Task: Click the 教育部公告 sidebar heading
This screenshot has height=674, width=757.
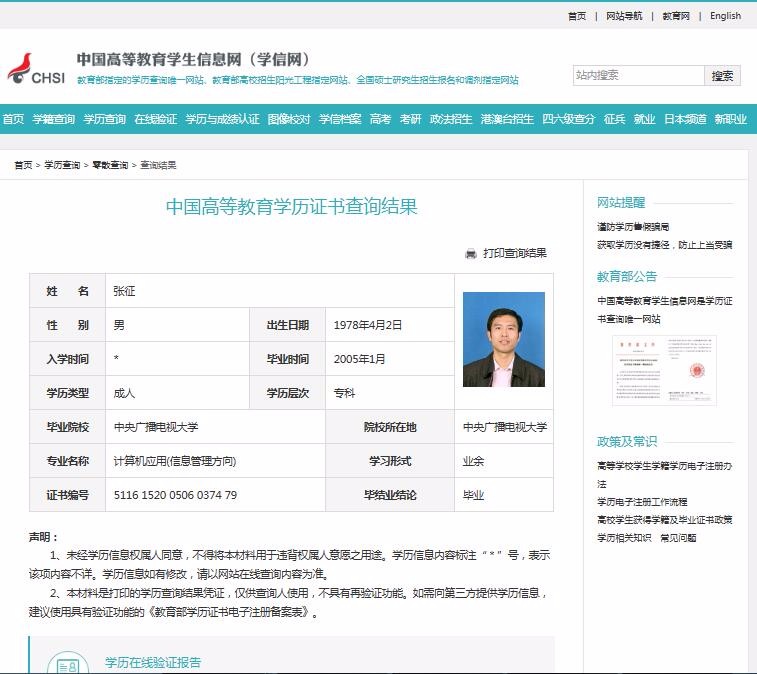Action: (x=627, y=277)
